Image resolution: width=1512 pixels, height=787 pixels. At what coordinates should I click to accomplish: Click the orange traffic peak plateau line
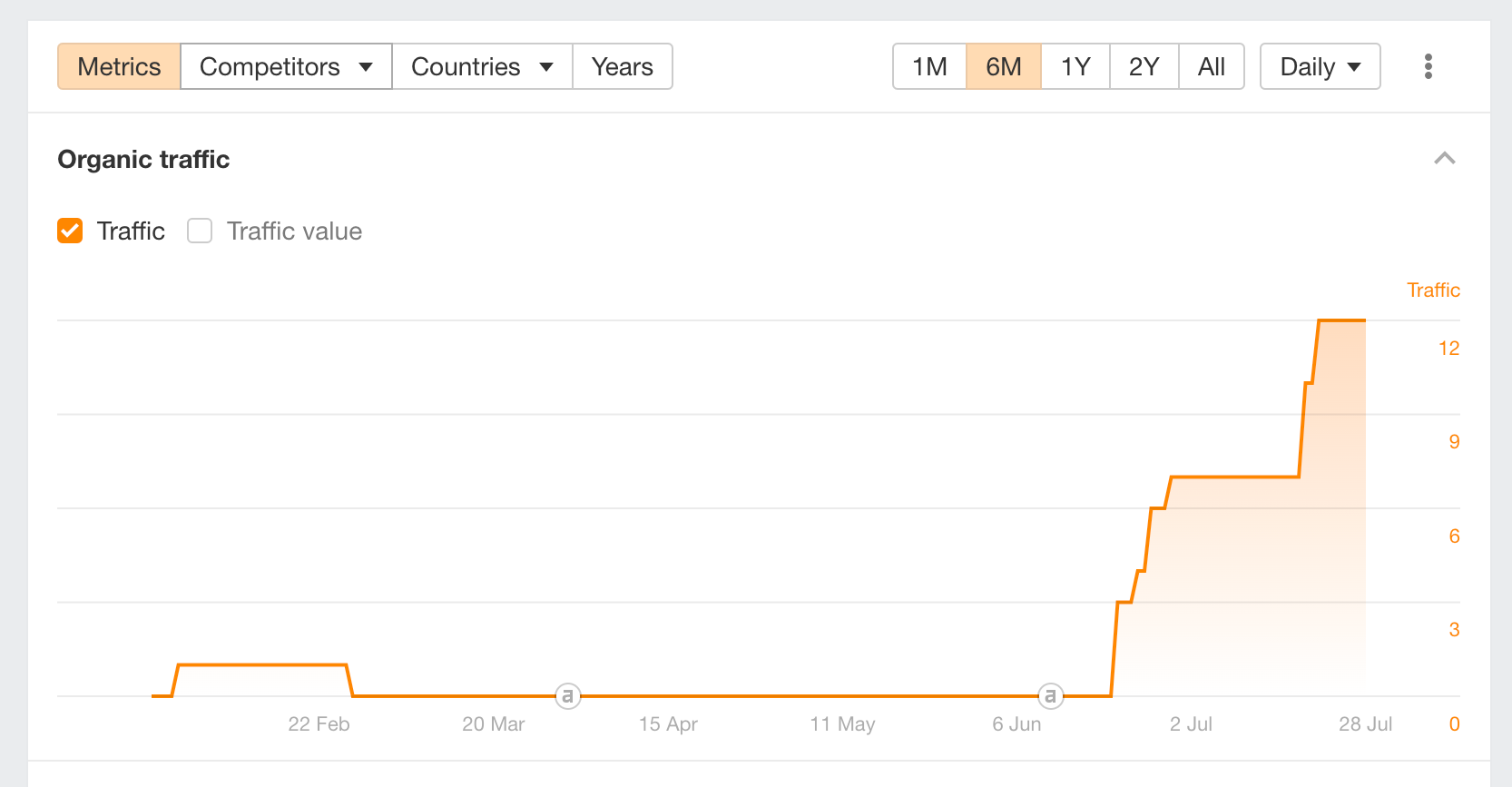click(x=1341, y=320)
